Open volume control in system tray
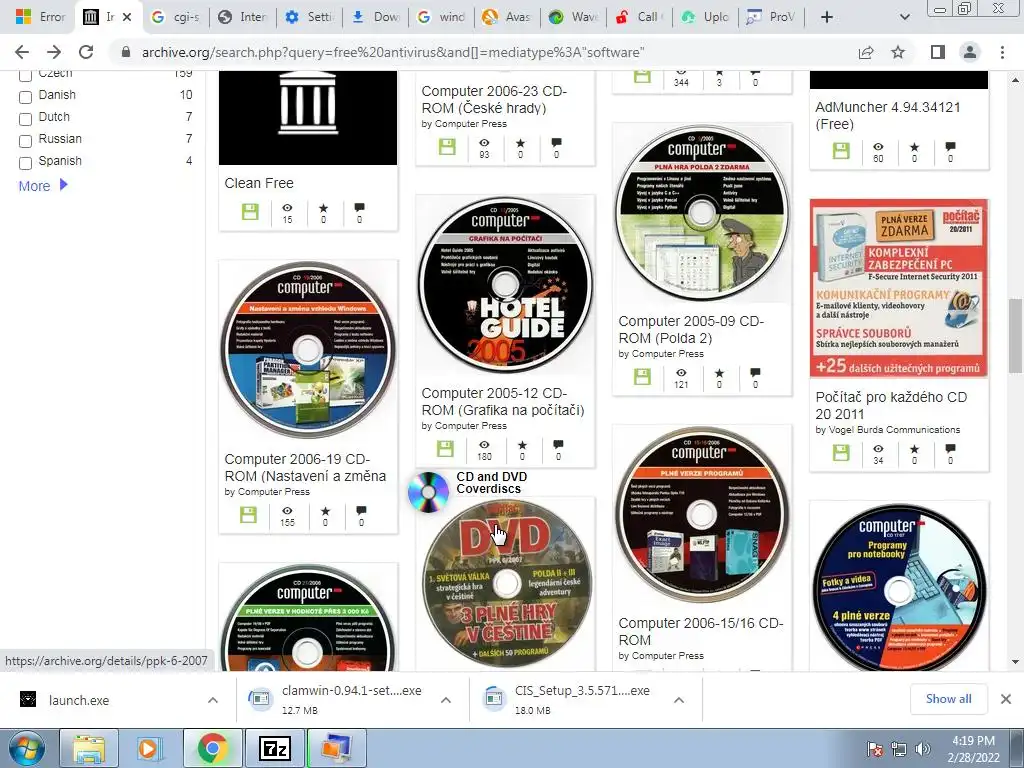1024x768 pixels. [x=923, y=749]
